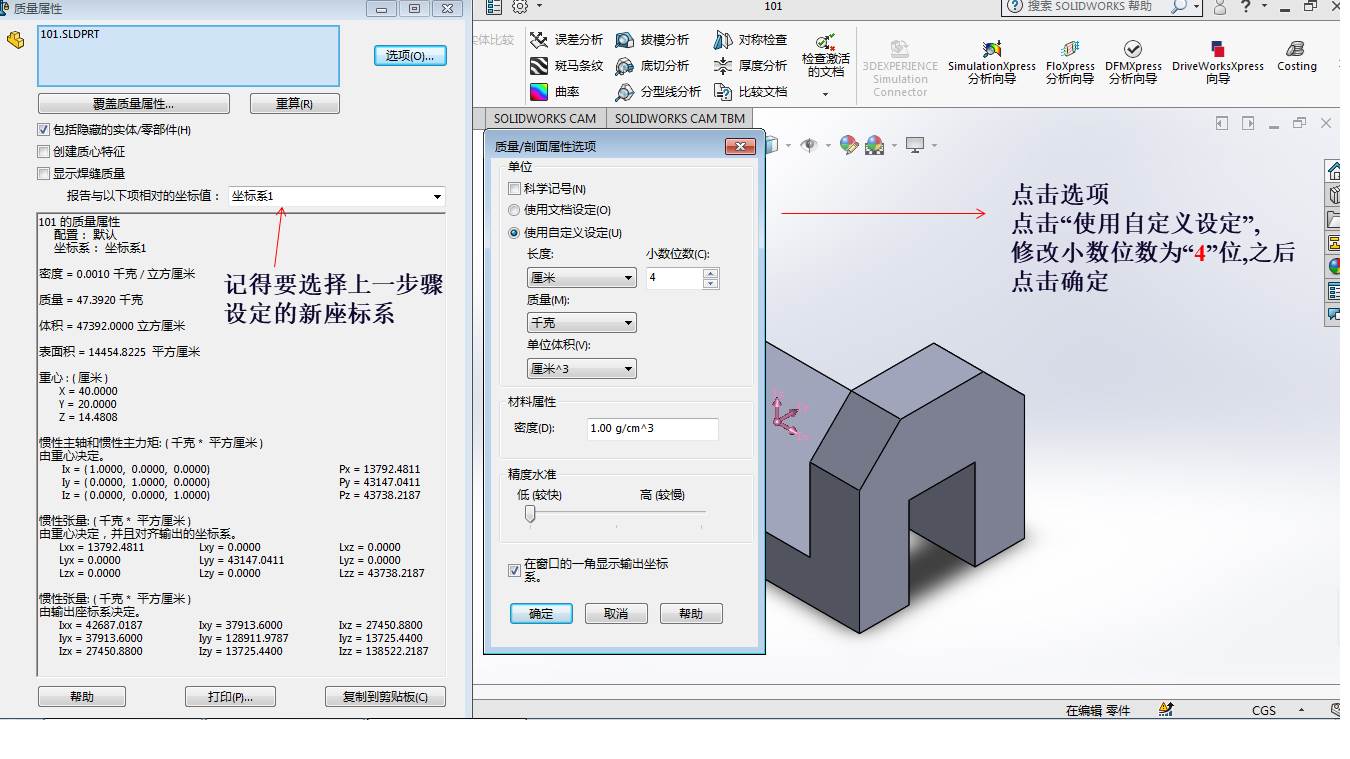The height and width of the screenshot is (759, 1350).
Task: Click the 选项(O)... options button
Action: 410,55
